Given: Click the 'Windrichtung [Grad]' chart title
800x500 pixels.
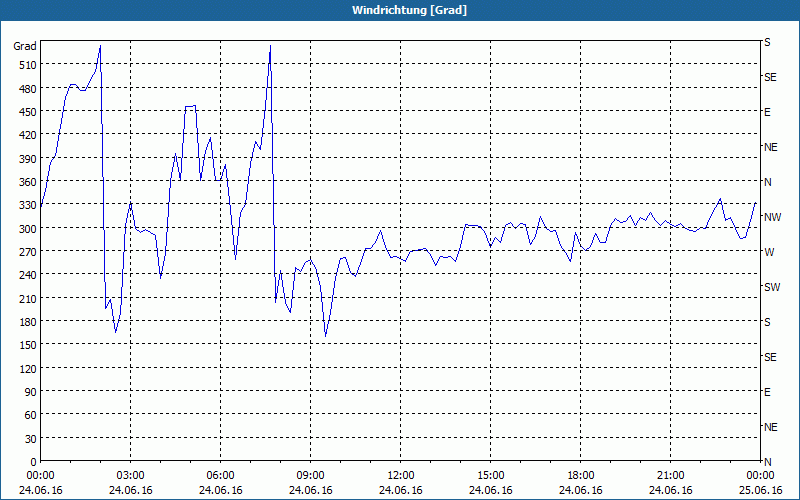Looking at the screenshot, I should tap(409, 10).
